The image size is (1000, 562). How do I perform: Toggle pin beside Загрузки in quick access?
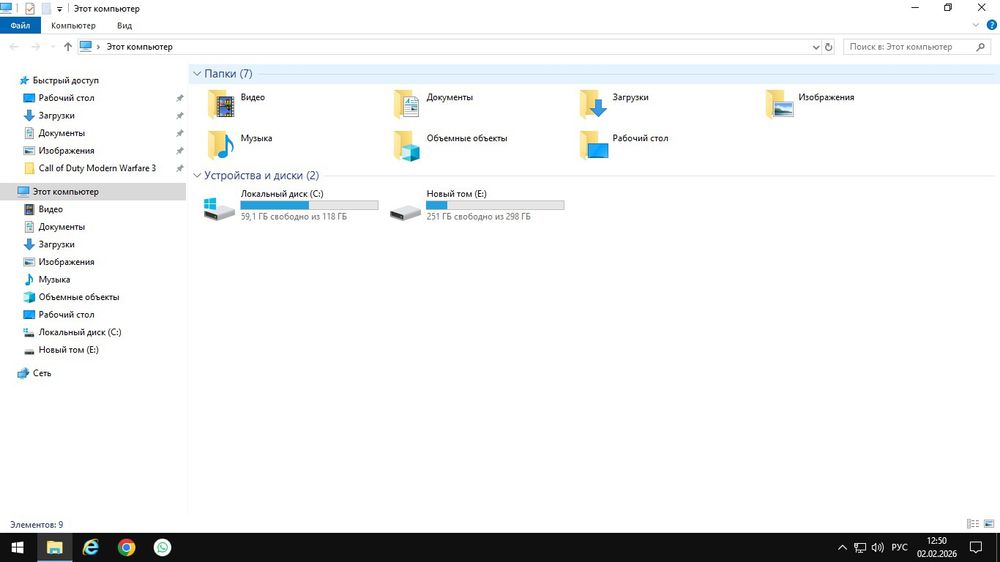click(180, 115)
